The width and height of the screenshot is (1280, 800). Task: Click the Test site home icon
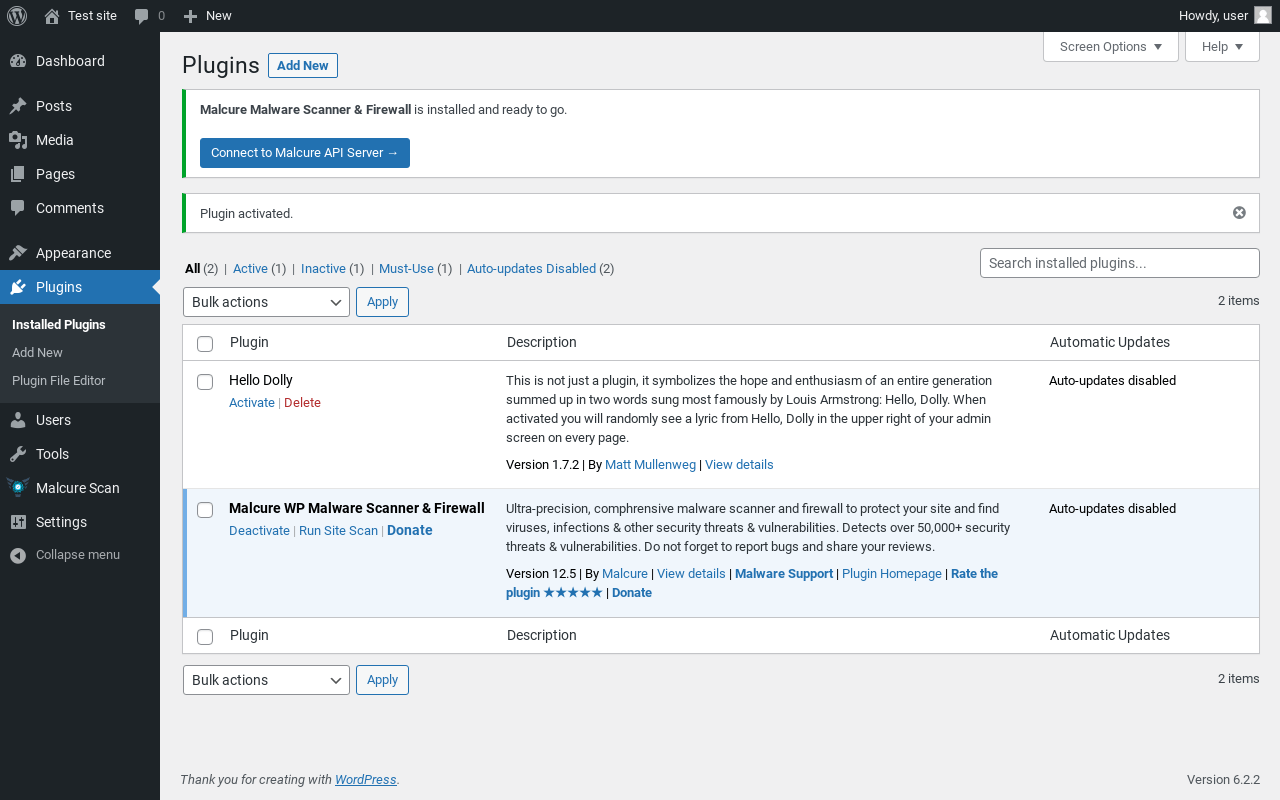tap(52, 16)
